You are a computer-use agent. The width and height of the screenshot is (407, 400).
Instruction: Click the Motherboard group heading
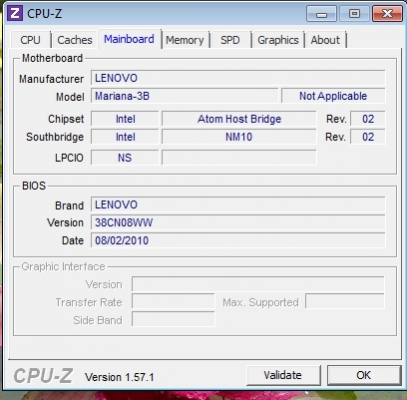(x=52, y=58)
